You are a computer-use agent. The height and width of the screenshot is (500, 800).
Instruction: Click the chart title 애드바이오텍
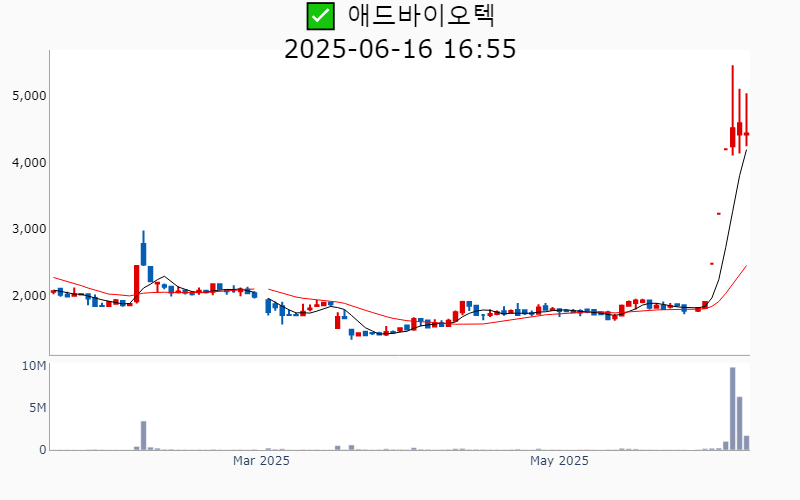tap(421, 15)
